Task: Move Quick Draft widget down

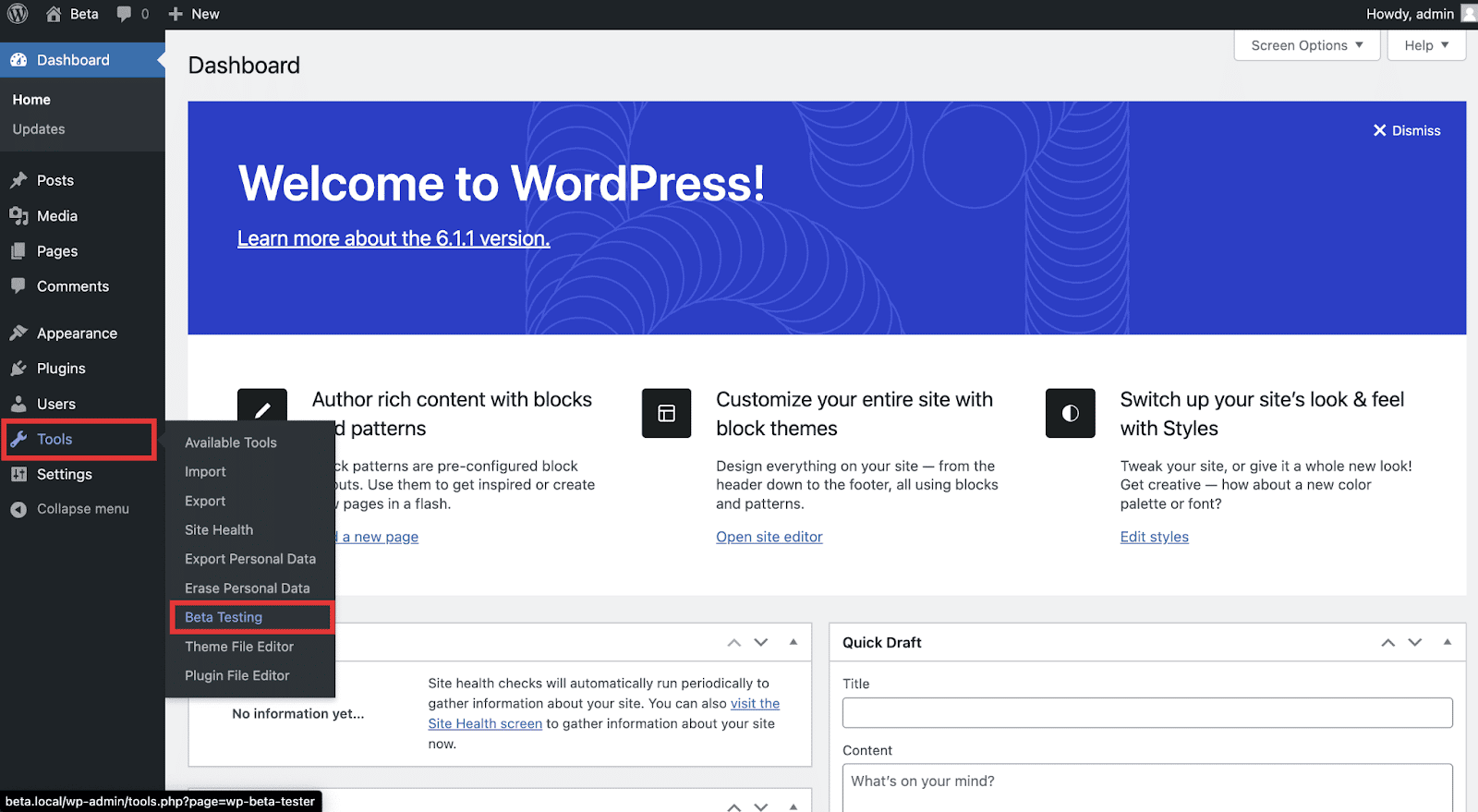Action: (1414, 642)
